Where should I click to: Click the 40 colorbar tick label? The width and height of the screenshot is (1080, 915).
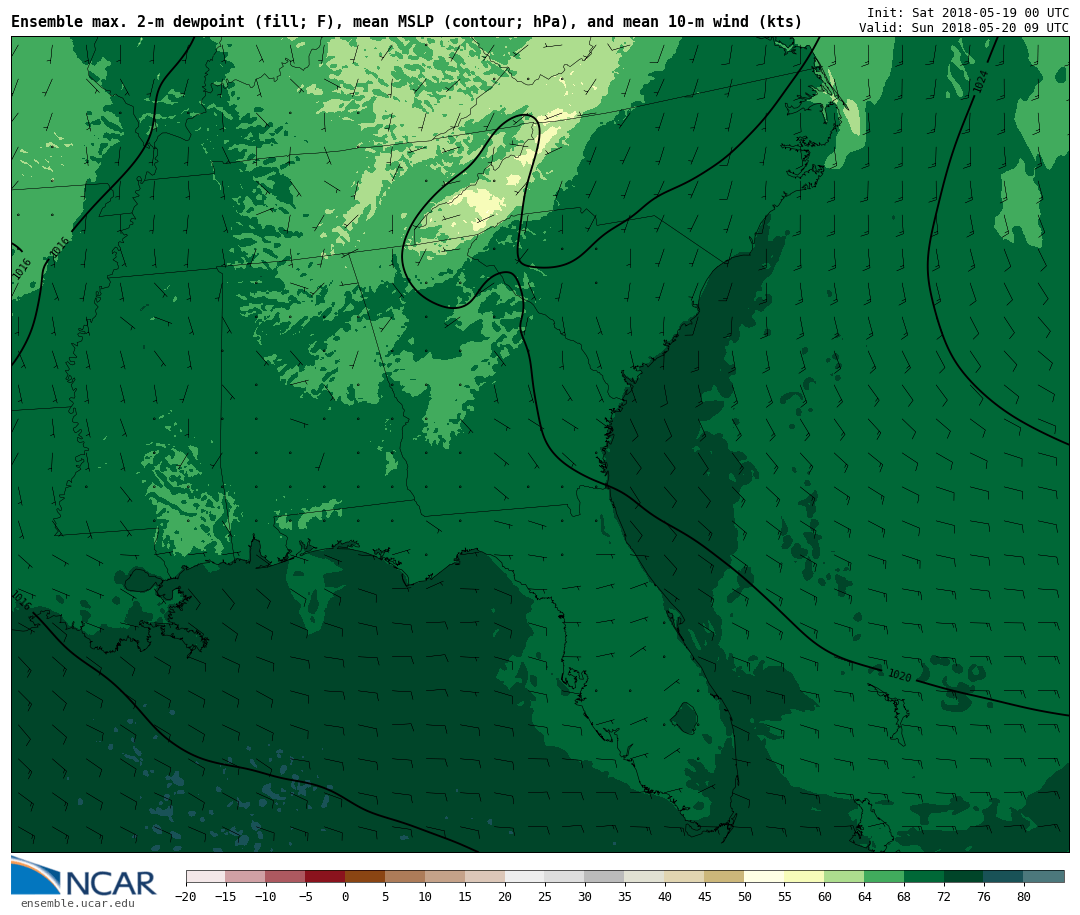[665, 896]
